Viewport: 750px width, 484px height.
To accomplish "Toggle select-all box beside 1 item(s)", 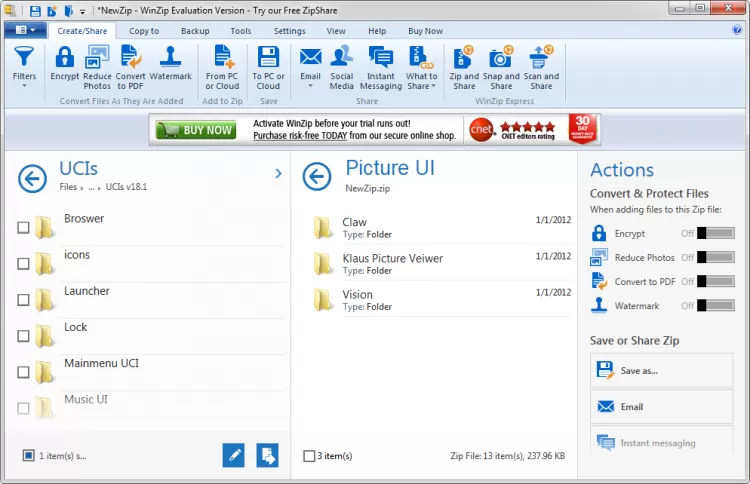I will [29, 455].
